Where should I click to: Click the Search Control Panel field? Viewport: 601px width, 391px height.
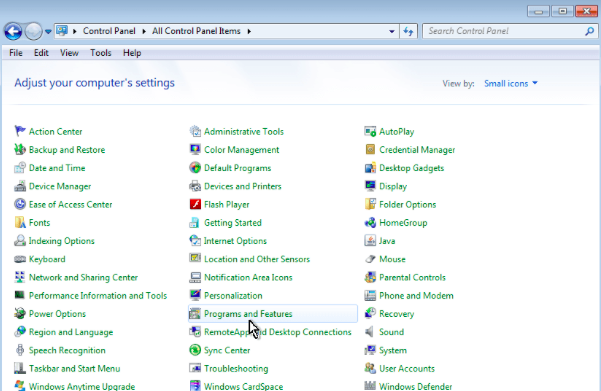click(x=510, y=31)
